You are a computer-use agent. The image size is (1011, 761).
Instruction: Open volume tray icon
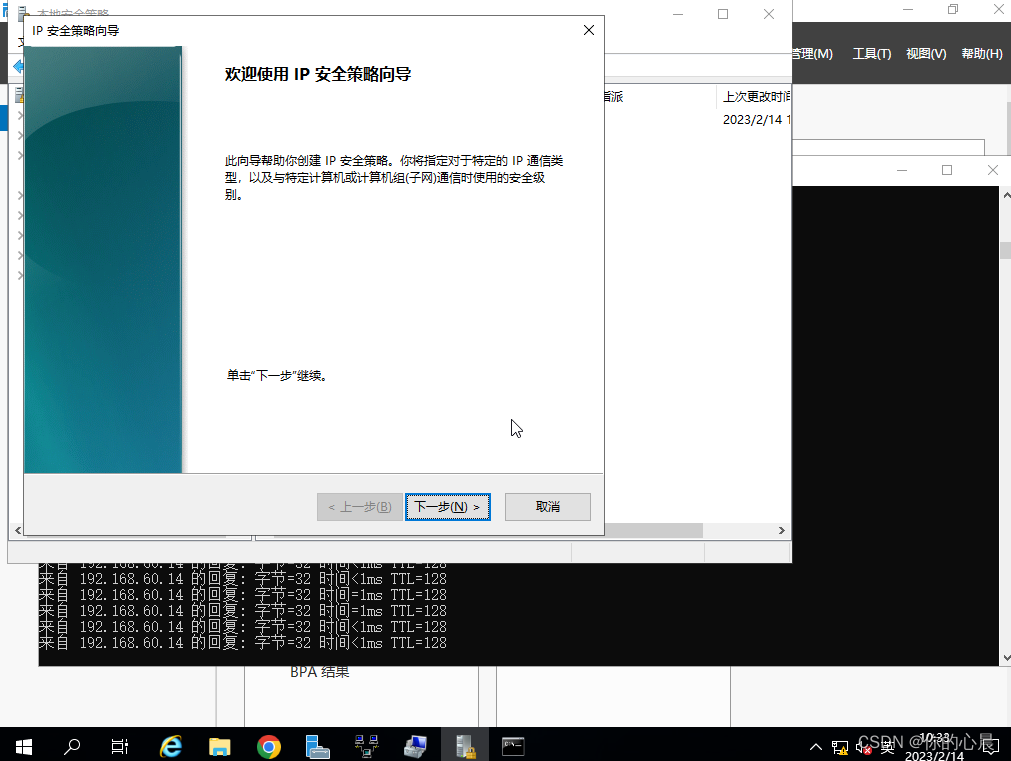click(863, 747)
